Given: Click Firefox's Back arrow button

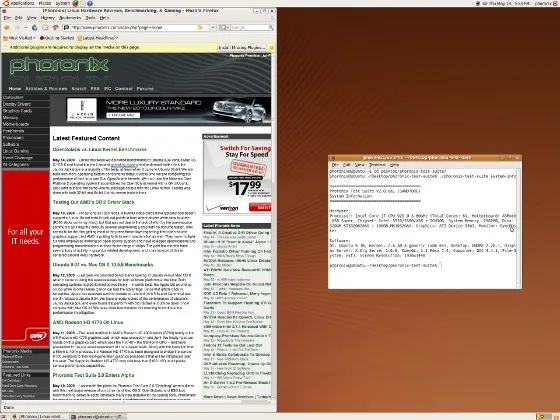Looking at the screenshot, I should coord(7,28).
